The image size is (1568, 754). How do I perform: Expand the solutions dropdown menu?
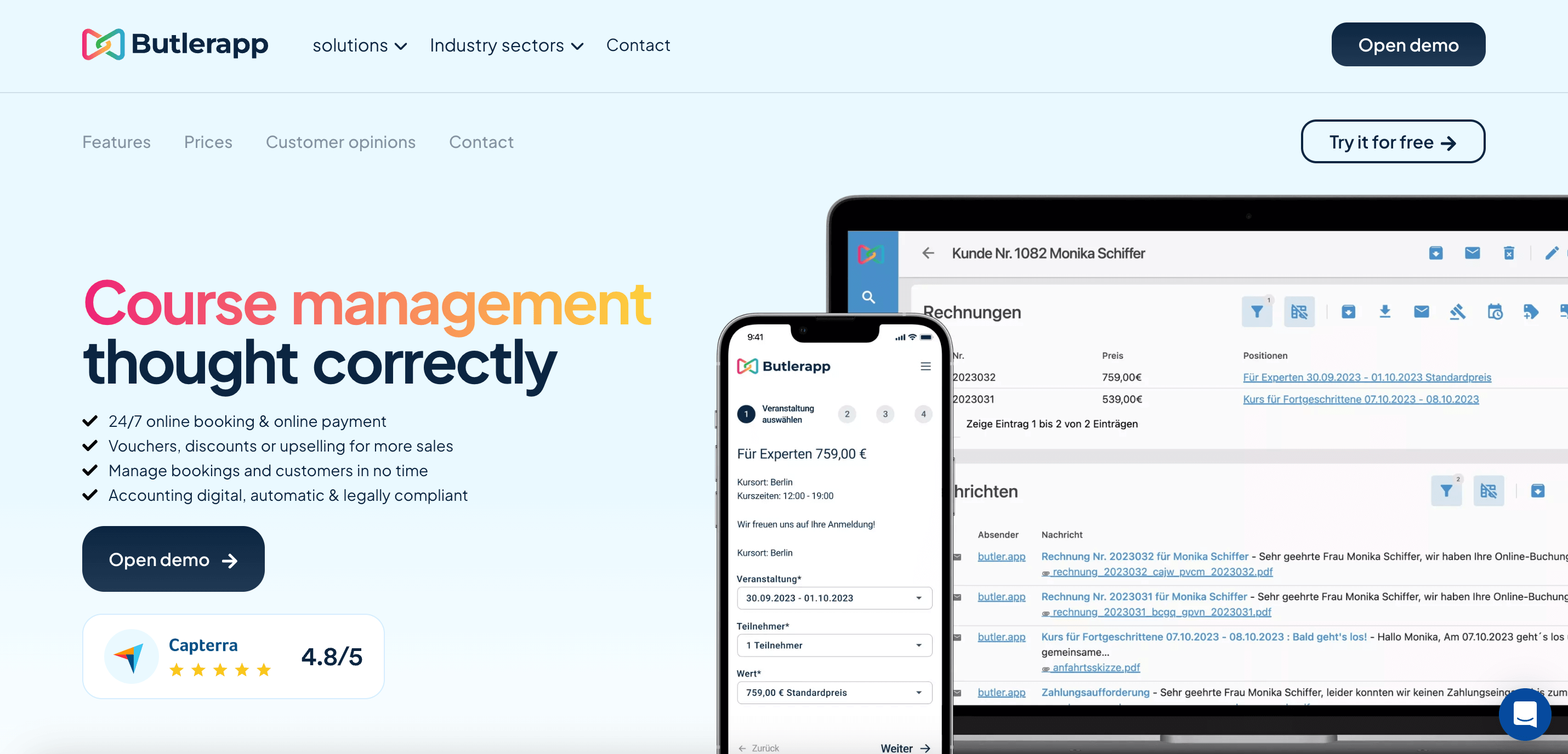pos(359,45)
